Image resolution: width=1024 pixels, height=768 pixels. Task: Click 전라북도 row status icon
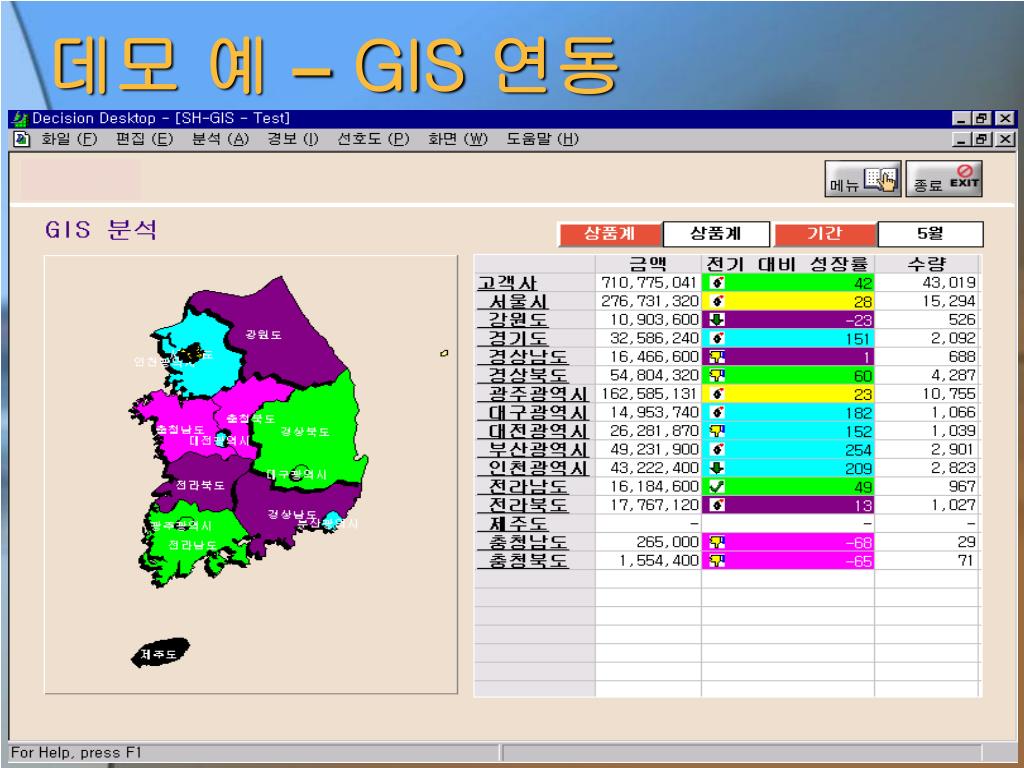pos(717,505)
